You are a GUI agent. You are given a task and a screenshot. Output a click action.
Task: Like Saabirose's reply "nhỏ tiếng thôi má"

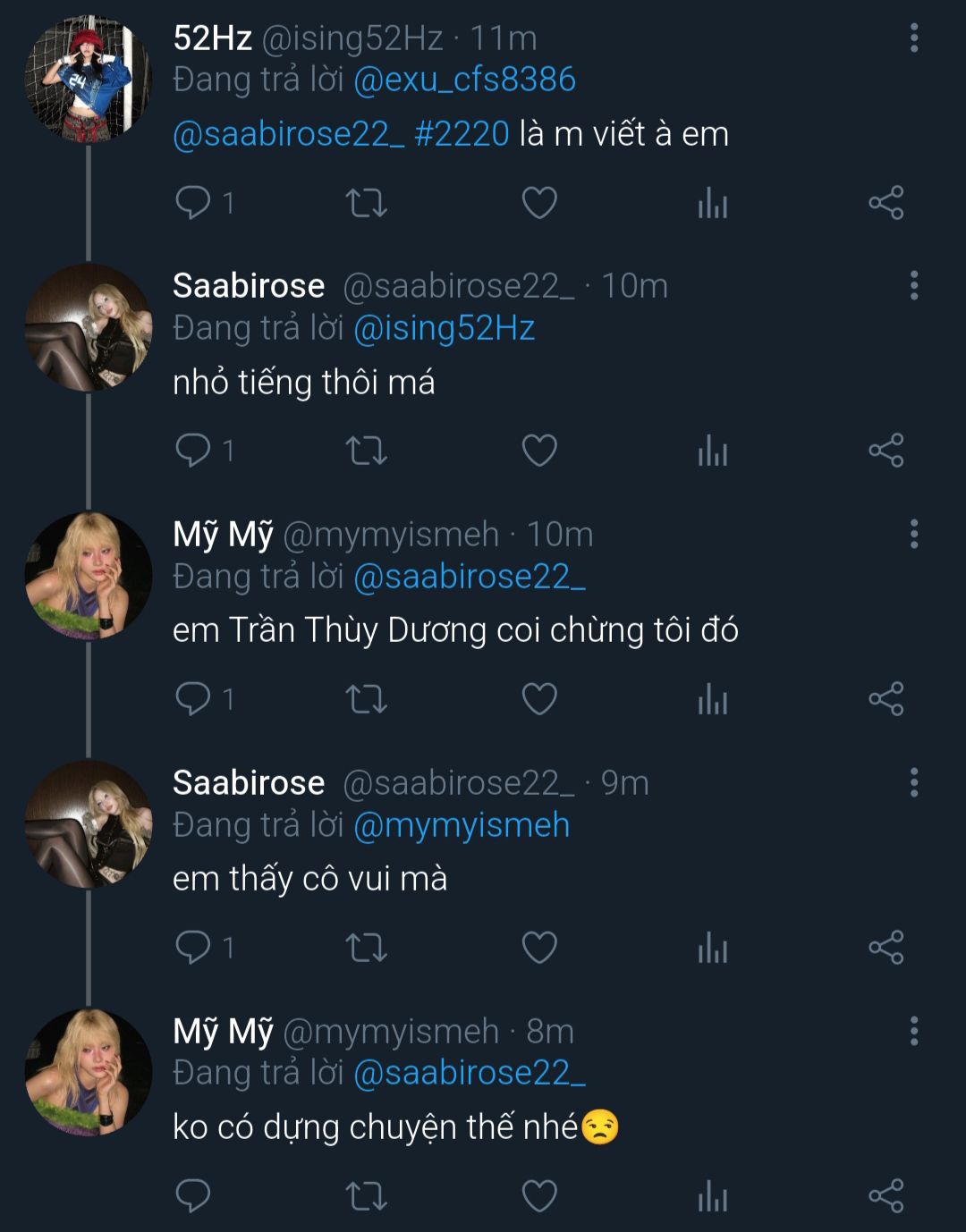tap(539, 451)
